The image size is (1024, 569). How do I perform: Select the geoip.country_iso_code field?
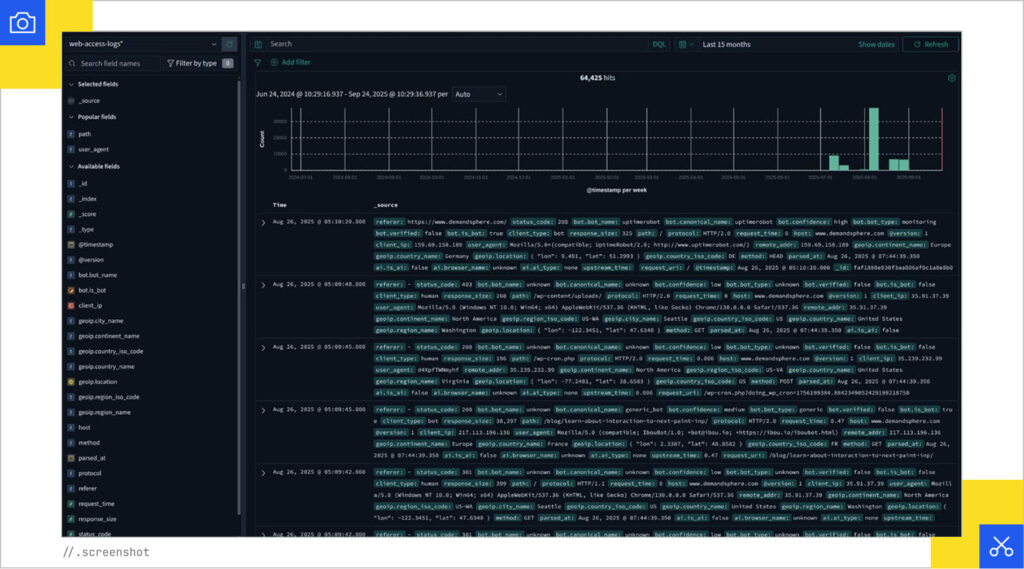coord(110,351)
